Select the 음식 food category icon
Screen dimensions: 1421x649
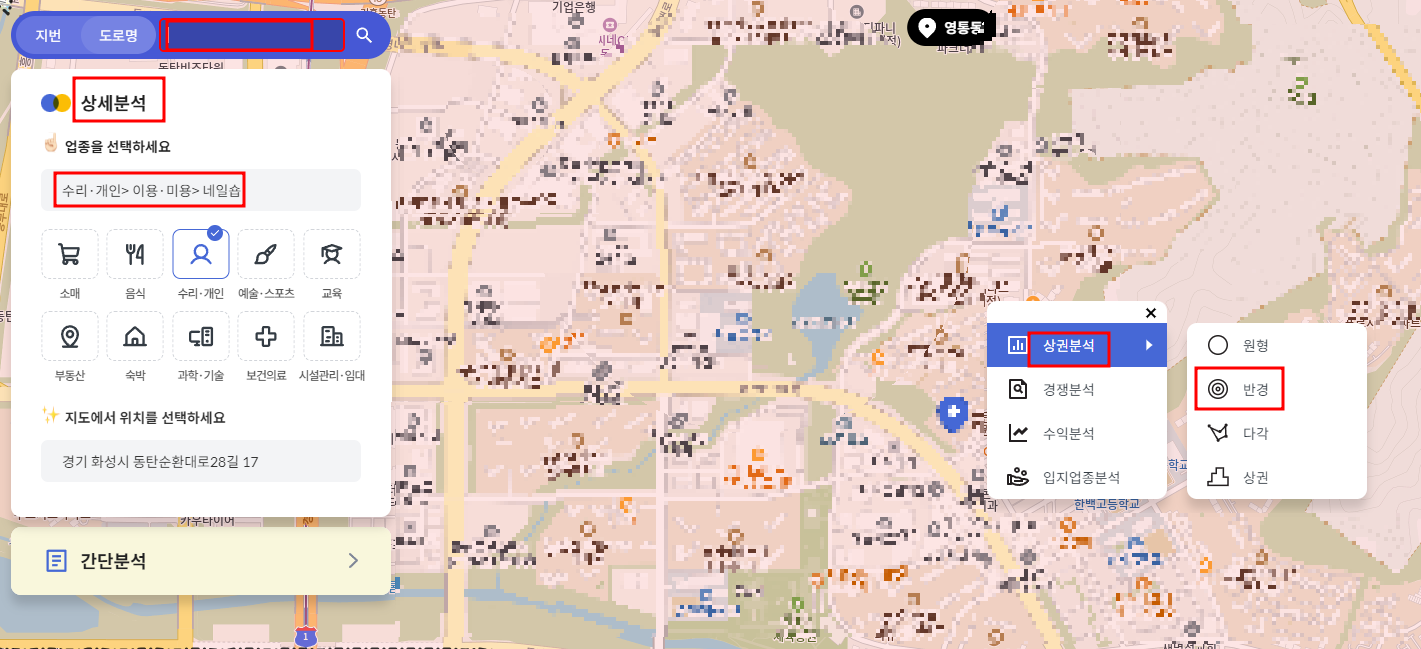click(x=135, y=254)
